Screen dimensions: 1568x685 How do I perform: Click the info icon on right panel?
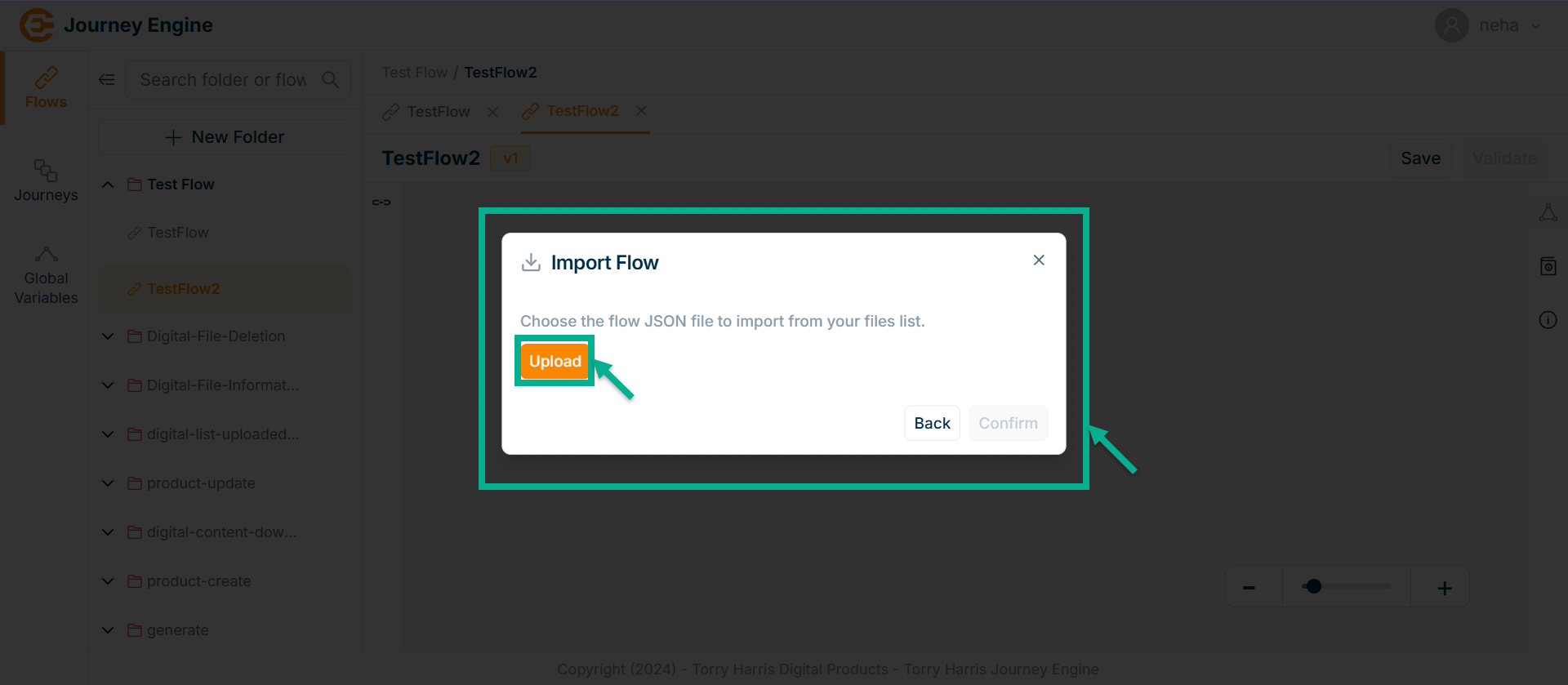pyautogui.click(x=1548, y=320)
